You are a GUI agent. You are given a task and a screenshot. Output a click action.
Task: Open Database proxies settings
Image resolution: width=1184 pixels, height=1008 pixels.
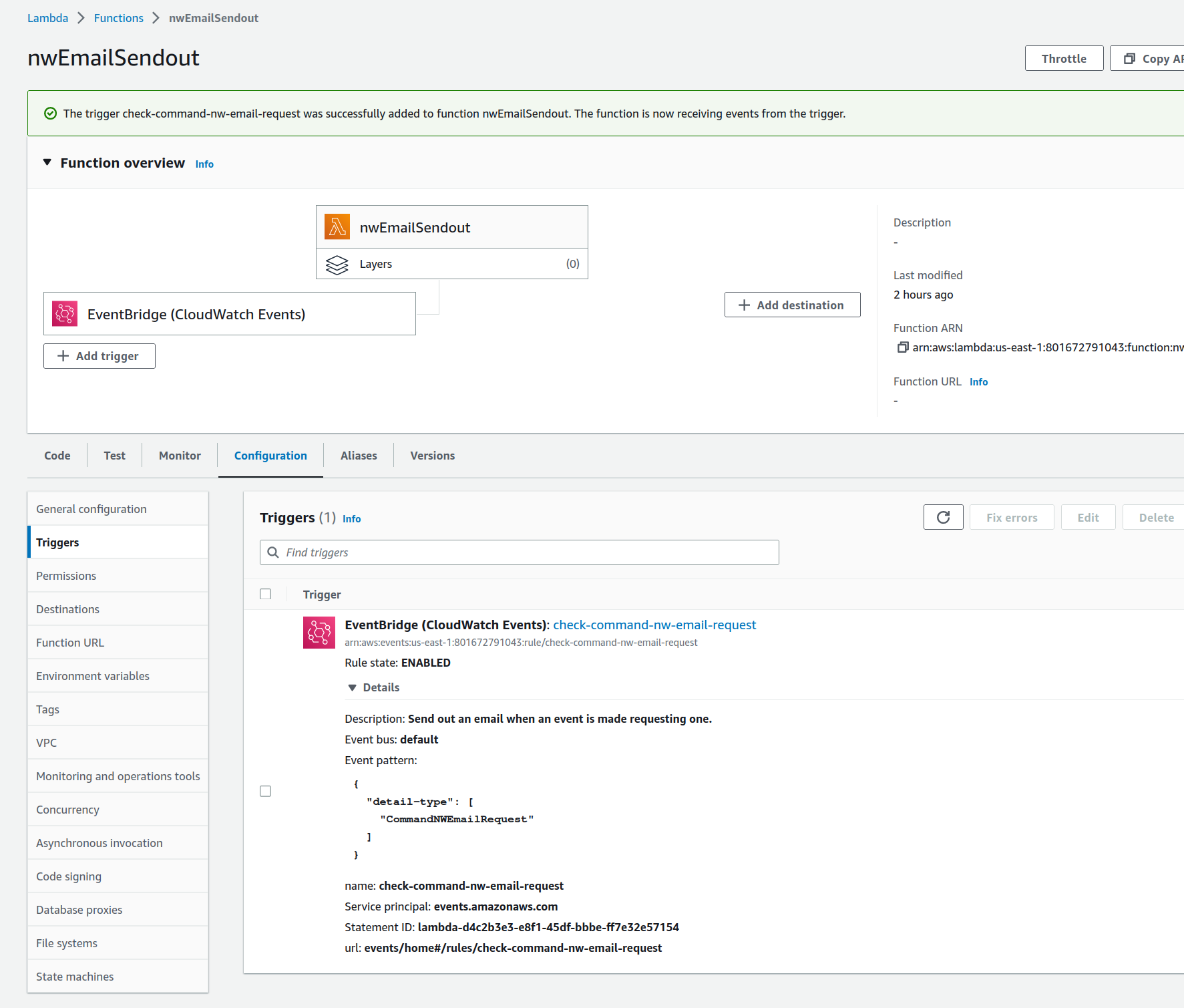[118, 910]
